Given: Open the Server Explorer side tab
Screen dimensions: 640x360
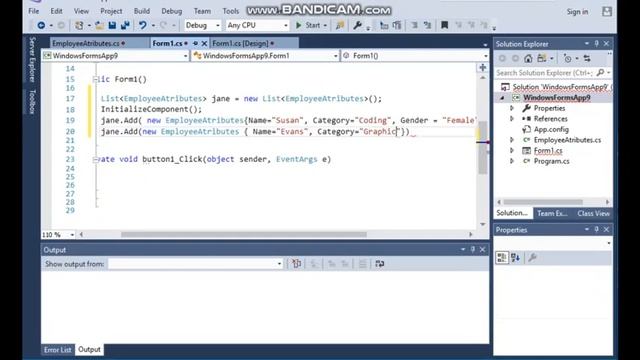Looking at the screenshot, I should (x=32, y=59).
